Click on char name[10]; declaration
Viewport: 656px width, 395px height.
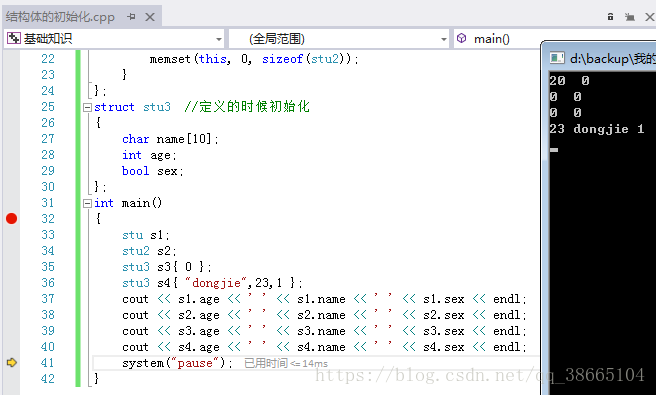click(x=170, y=139)
